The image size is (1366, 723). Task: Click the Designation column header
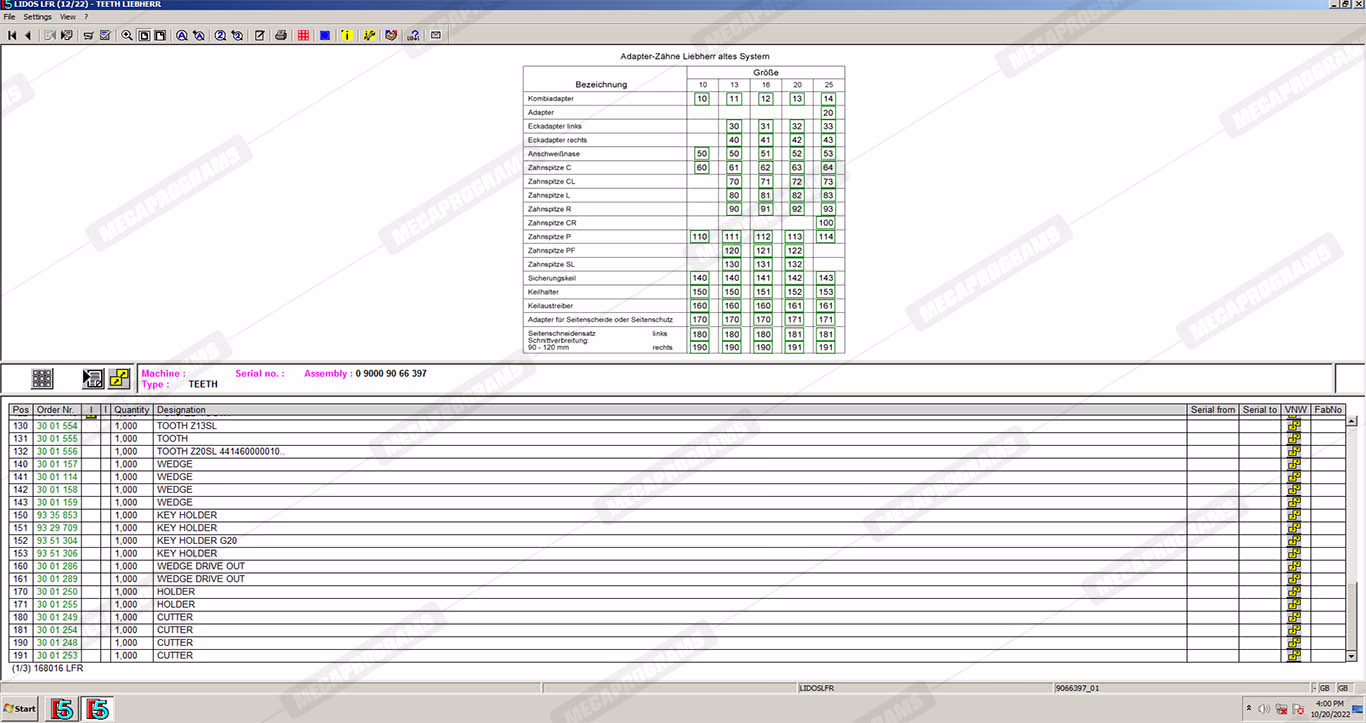(669, 410)
